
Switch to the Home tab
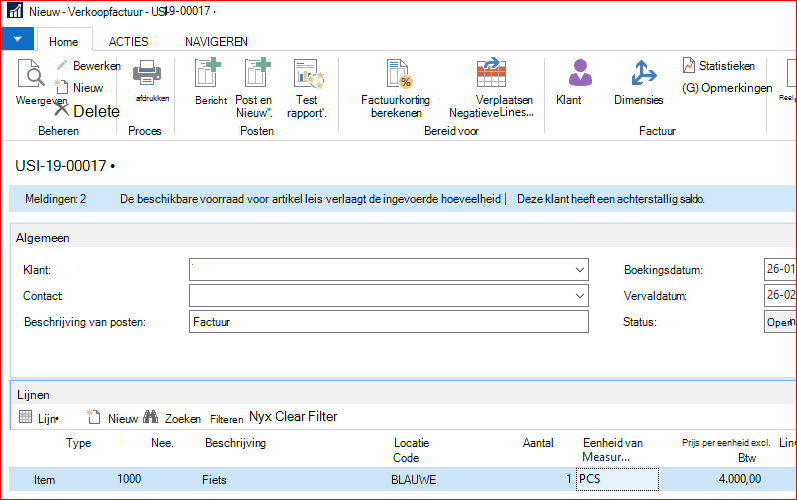tap(64, 42)
